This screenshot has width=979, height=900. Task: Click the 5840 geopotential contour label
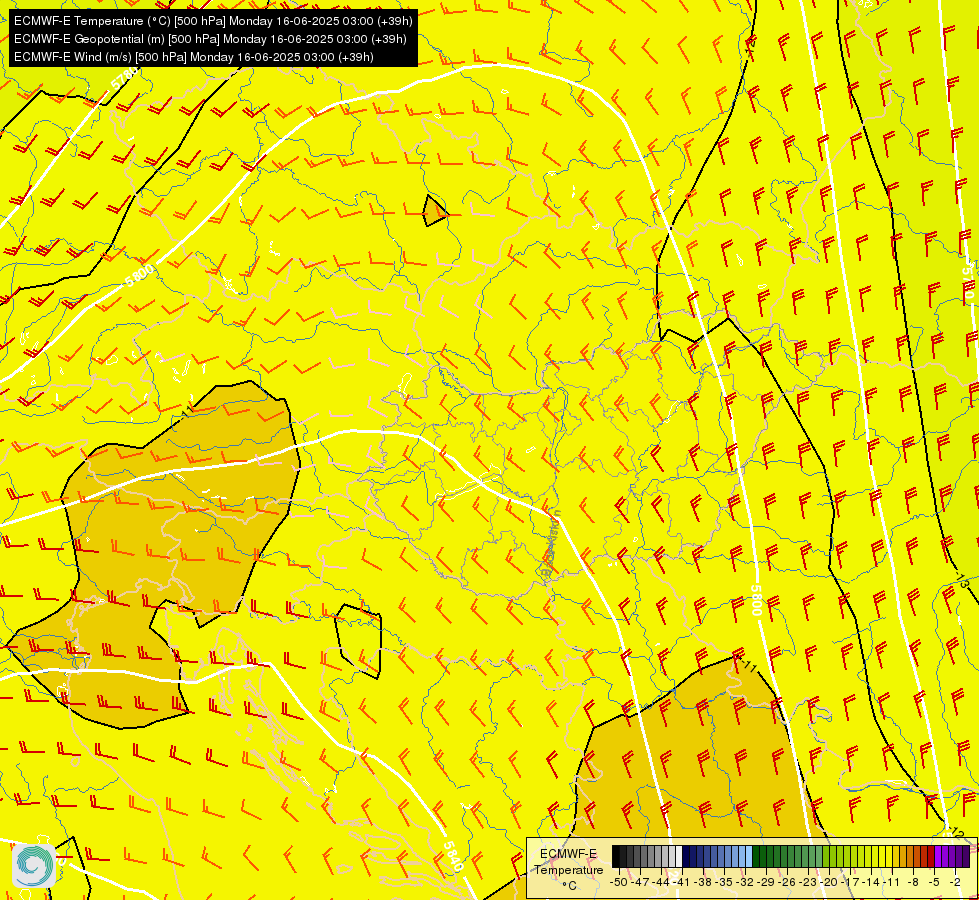click(x=453, y=858)
